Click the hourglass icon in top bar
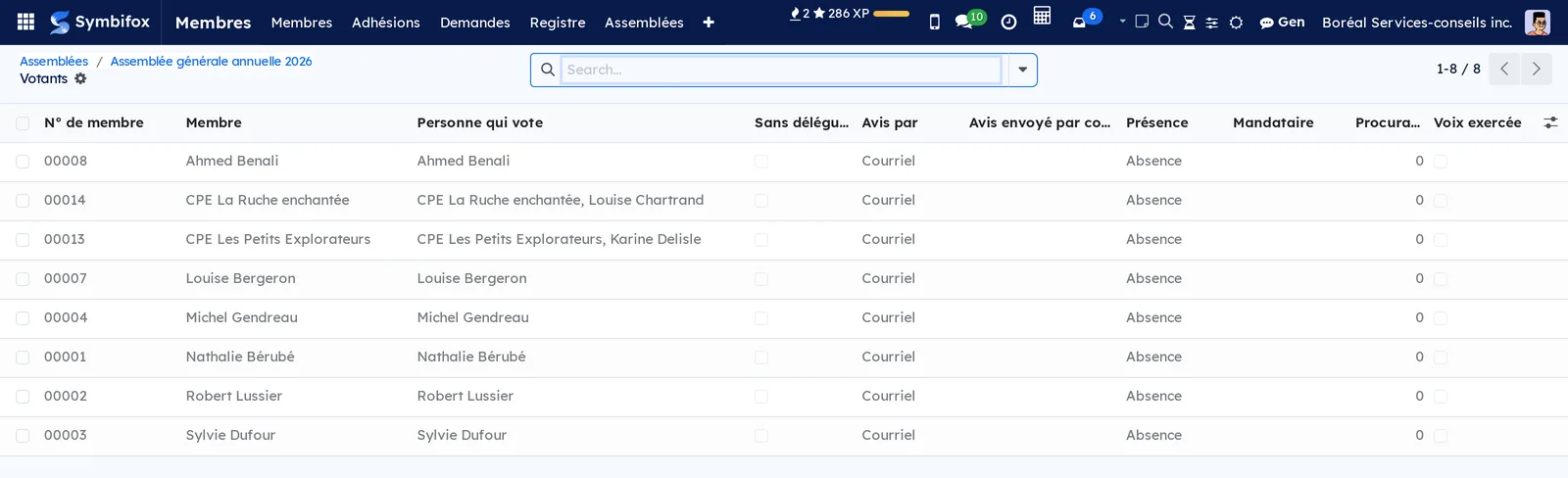Viewport: 1568px width, 478px height. 1189,23
